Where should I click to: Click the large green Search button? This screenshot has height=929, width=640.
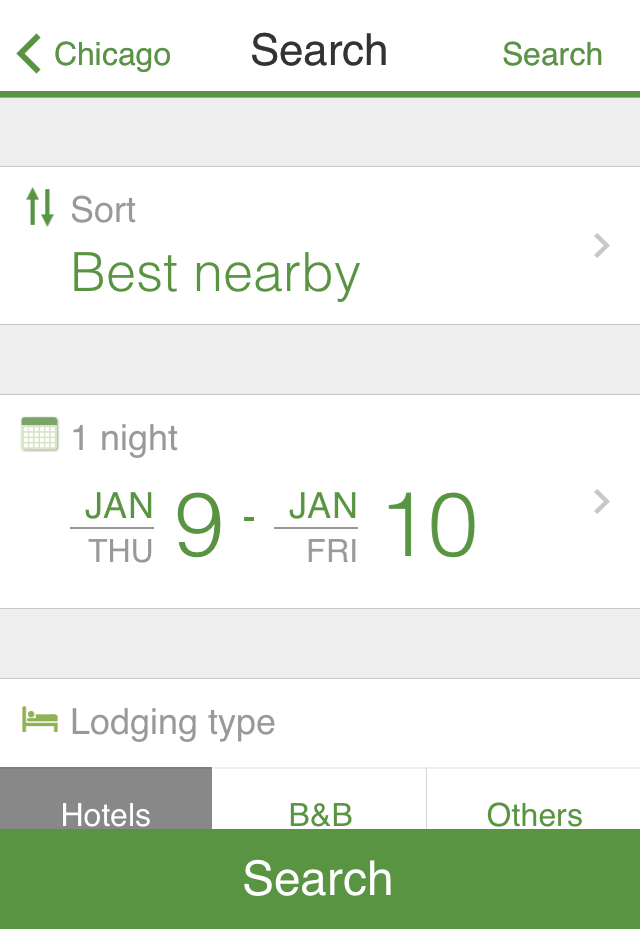(320, 879)
